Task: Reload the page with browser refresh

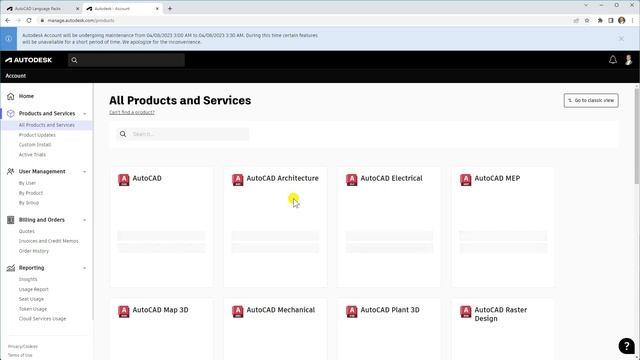Action: coord(29,20)
